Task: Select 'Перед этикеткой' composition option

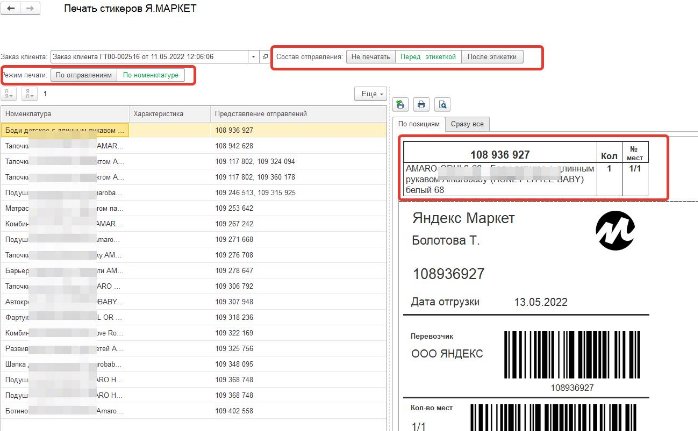Action: point(428,57)
